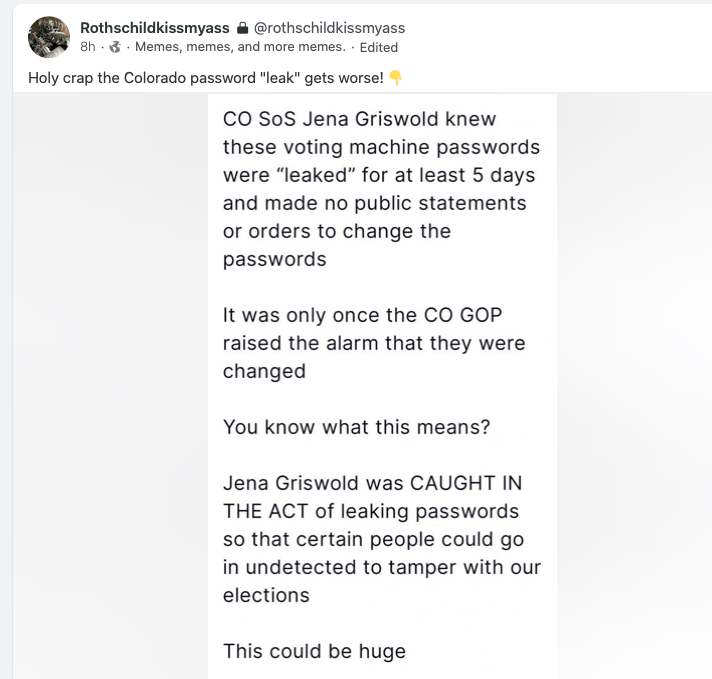The image size is (712, 679).
Task: Click the word "passwords" ending the first paragraph
Action: click(274, 259)
